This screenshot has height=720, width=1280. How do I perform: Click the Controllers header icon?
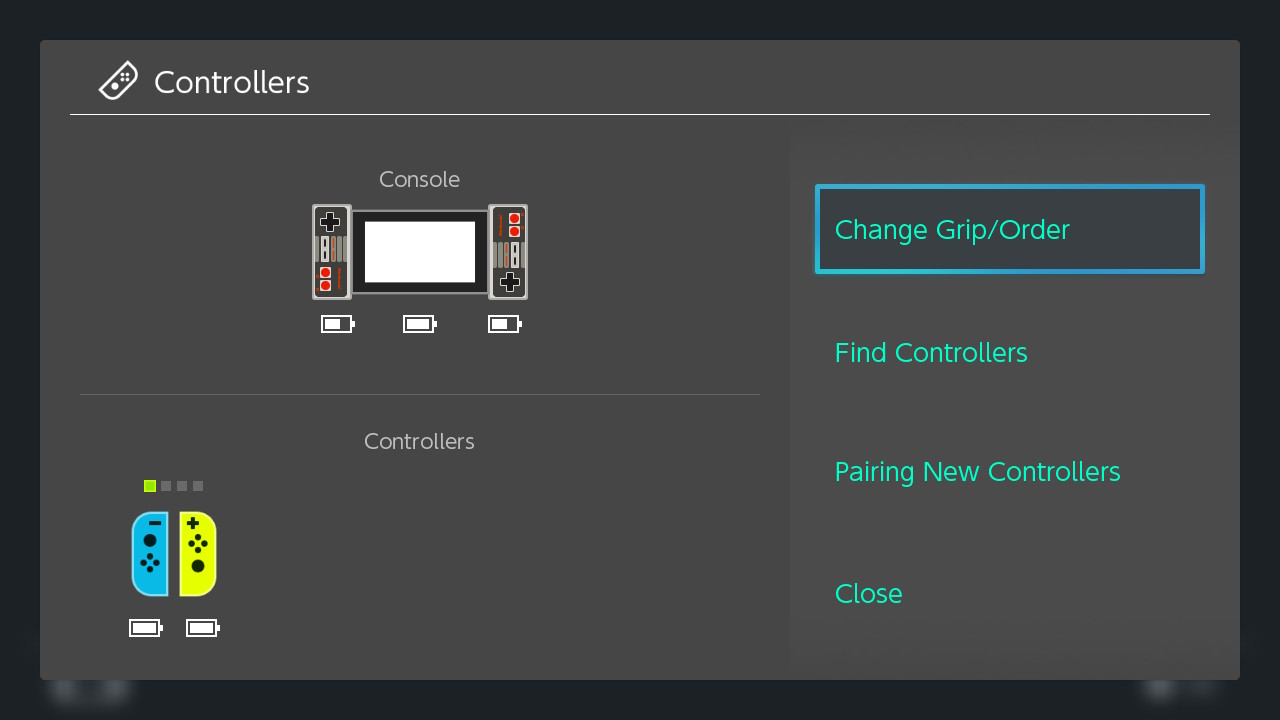[118, 81]
